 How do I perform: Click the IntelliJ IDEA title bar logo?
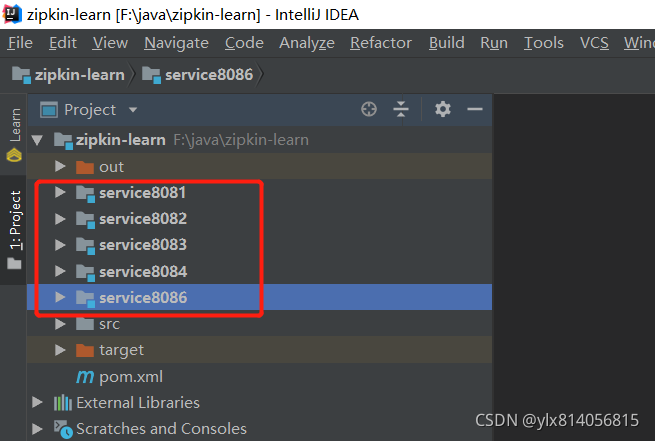pos(13,14)
